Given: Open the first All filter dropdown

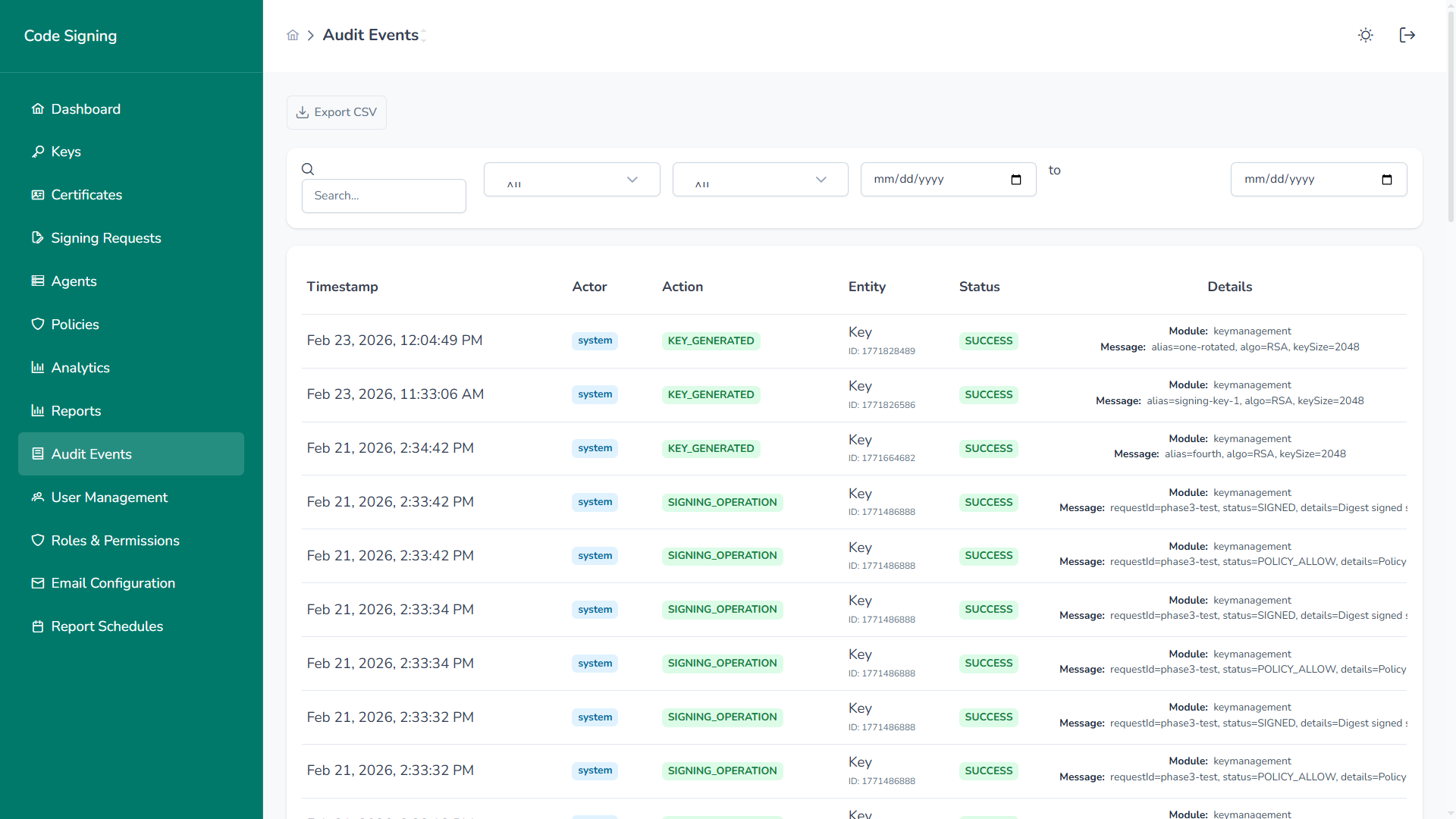Looking at the screenshot, I should point(571,179).
